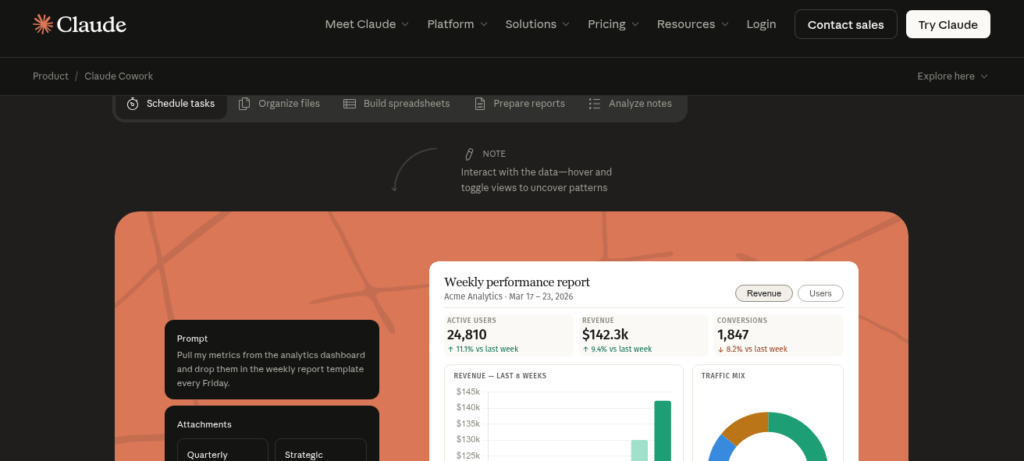
Task: Click the Build spreadsheets table icon
Action: (x=349, y=104)
